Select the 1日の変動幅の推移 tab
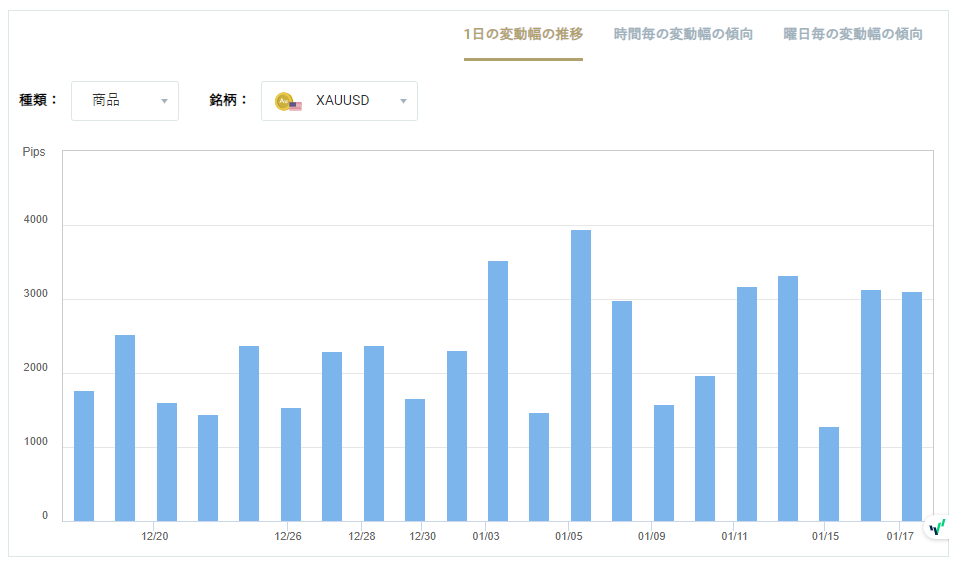This screenshot has height=562, width=962. pos(523,34)
